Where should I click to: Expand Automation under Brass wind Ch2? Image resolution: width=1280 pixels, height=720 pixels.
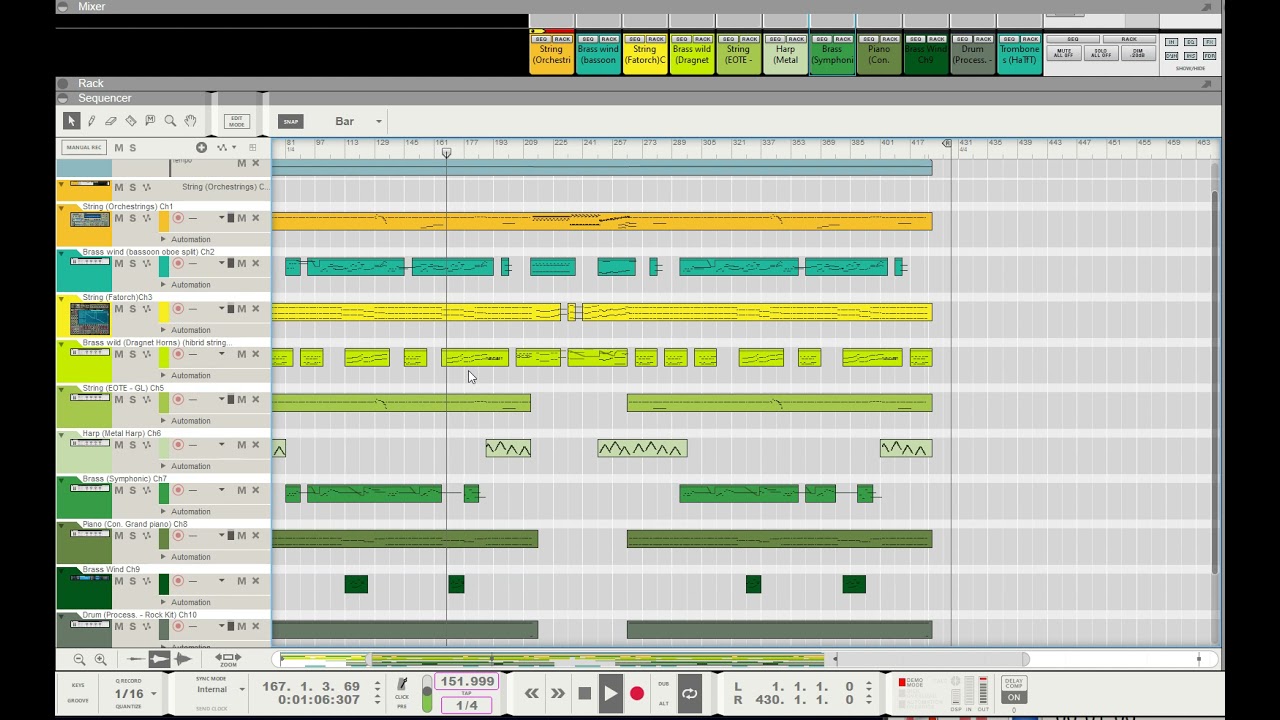coord(164,284)
